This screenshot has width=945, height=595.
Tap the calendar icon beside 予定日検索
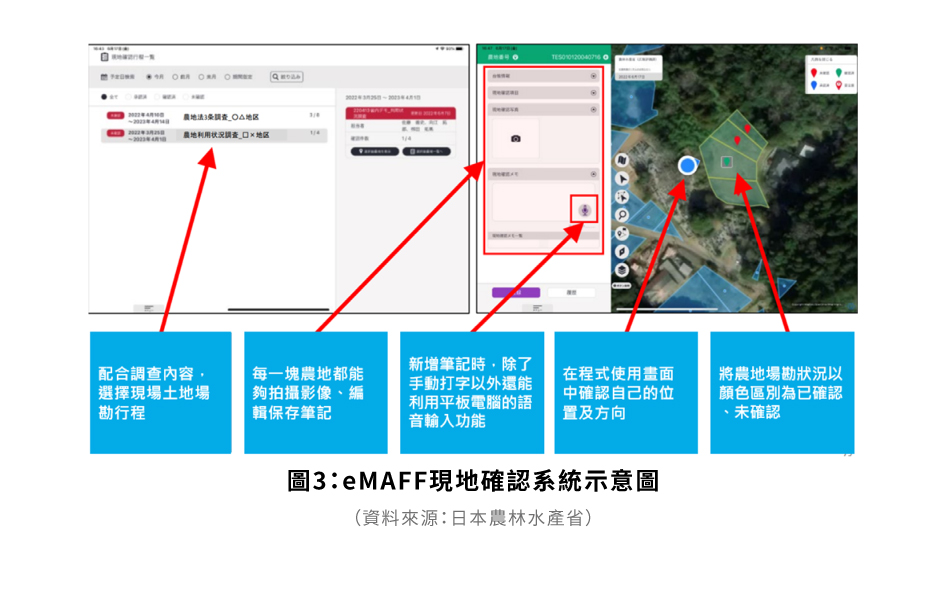pos(104,75)
